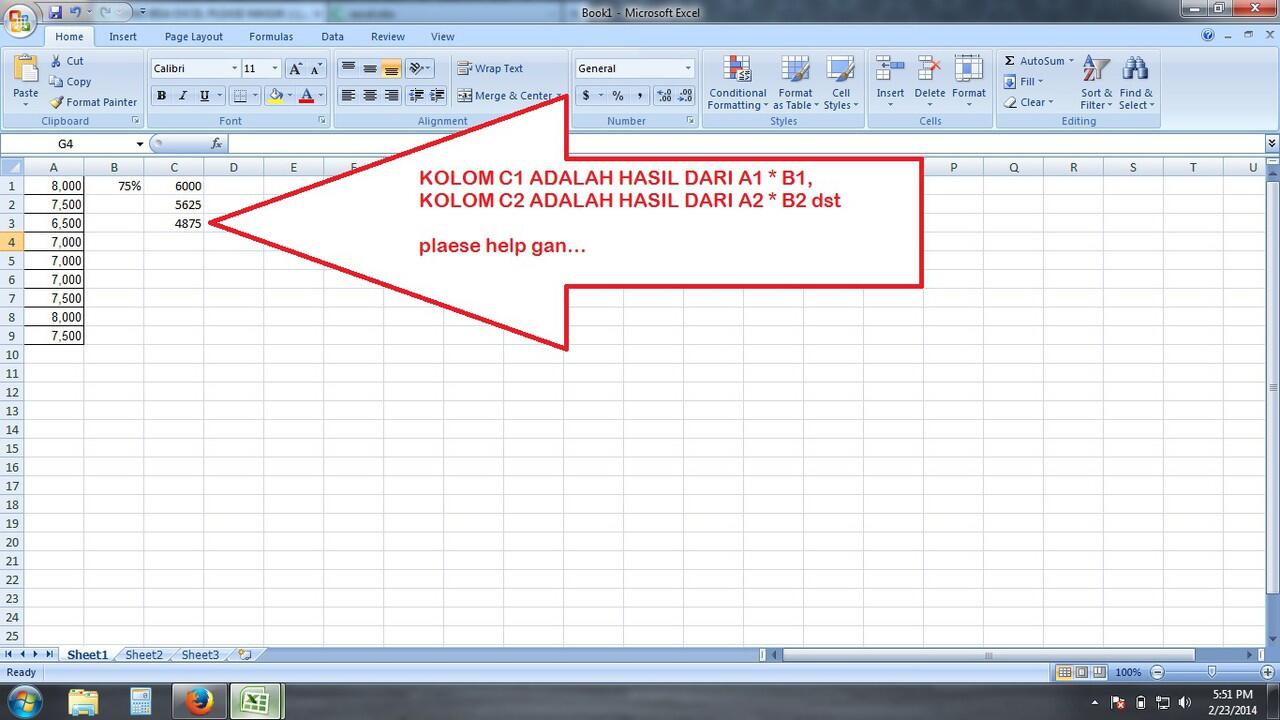Toggle left text alignment

point(348,96)
